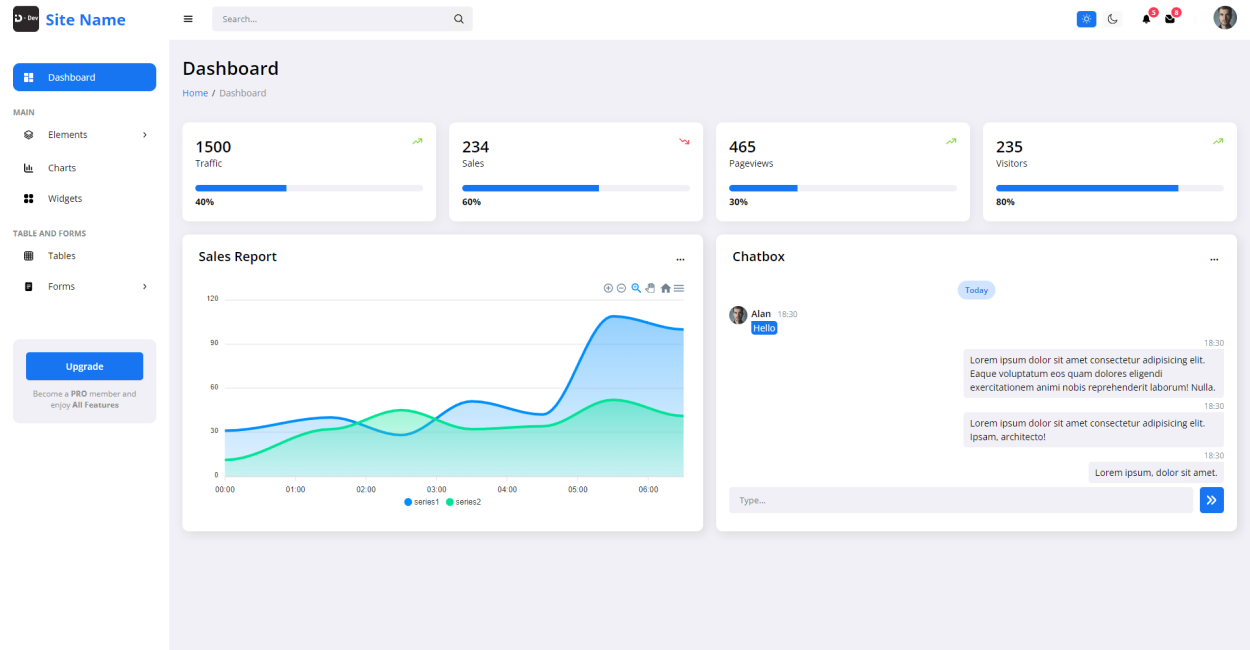Open the messages envelope icon

pyautogui.click(x=1170, y=19)
